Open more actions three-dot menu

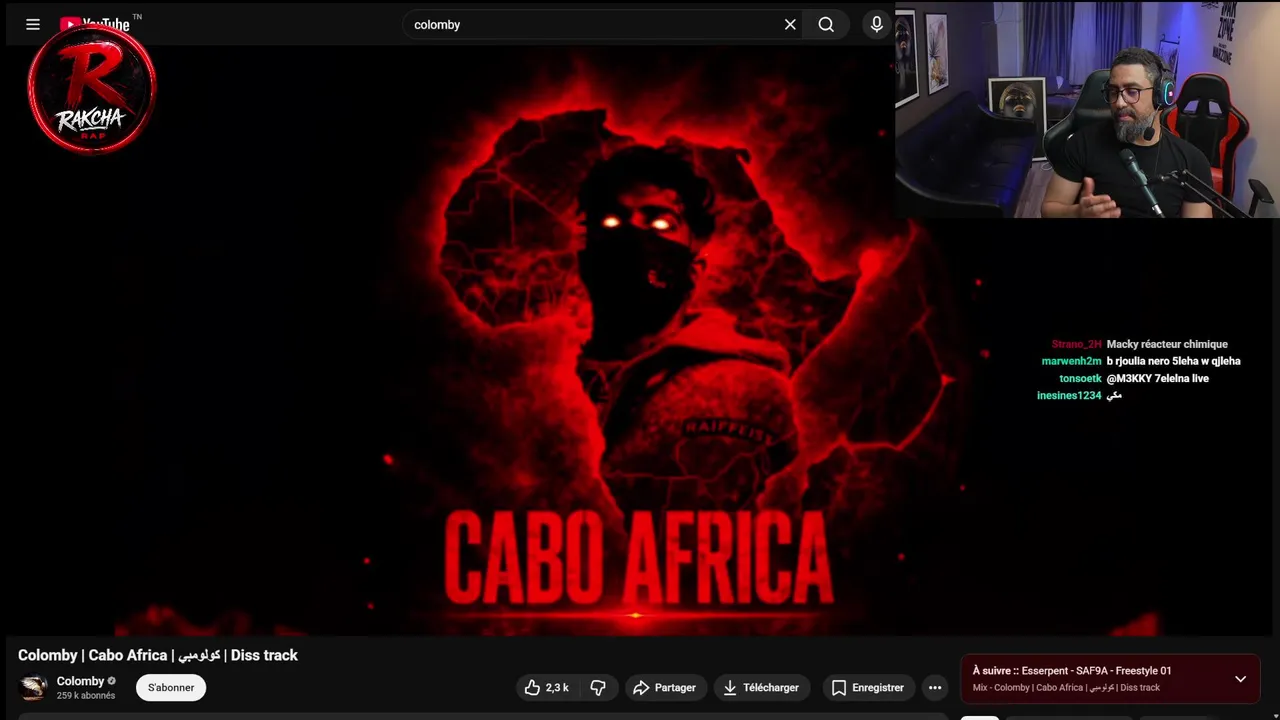tap(935, 688)
